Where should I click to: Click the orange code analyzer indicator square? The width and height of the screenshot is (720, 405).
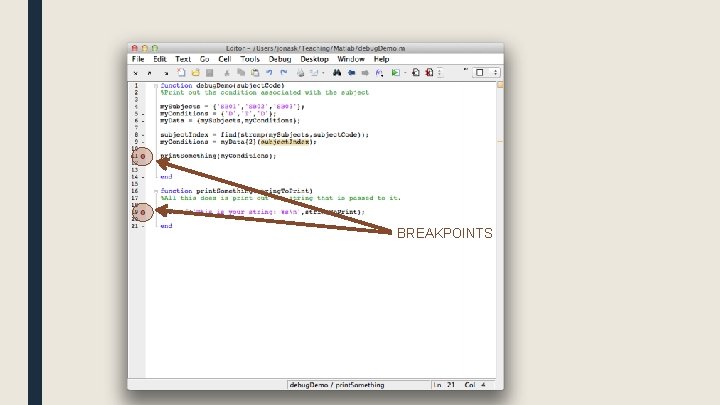[x=500, y=85]
